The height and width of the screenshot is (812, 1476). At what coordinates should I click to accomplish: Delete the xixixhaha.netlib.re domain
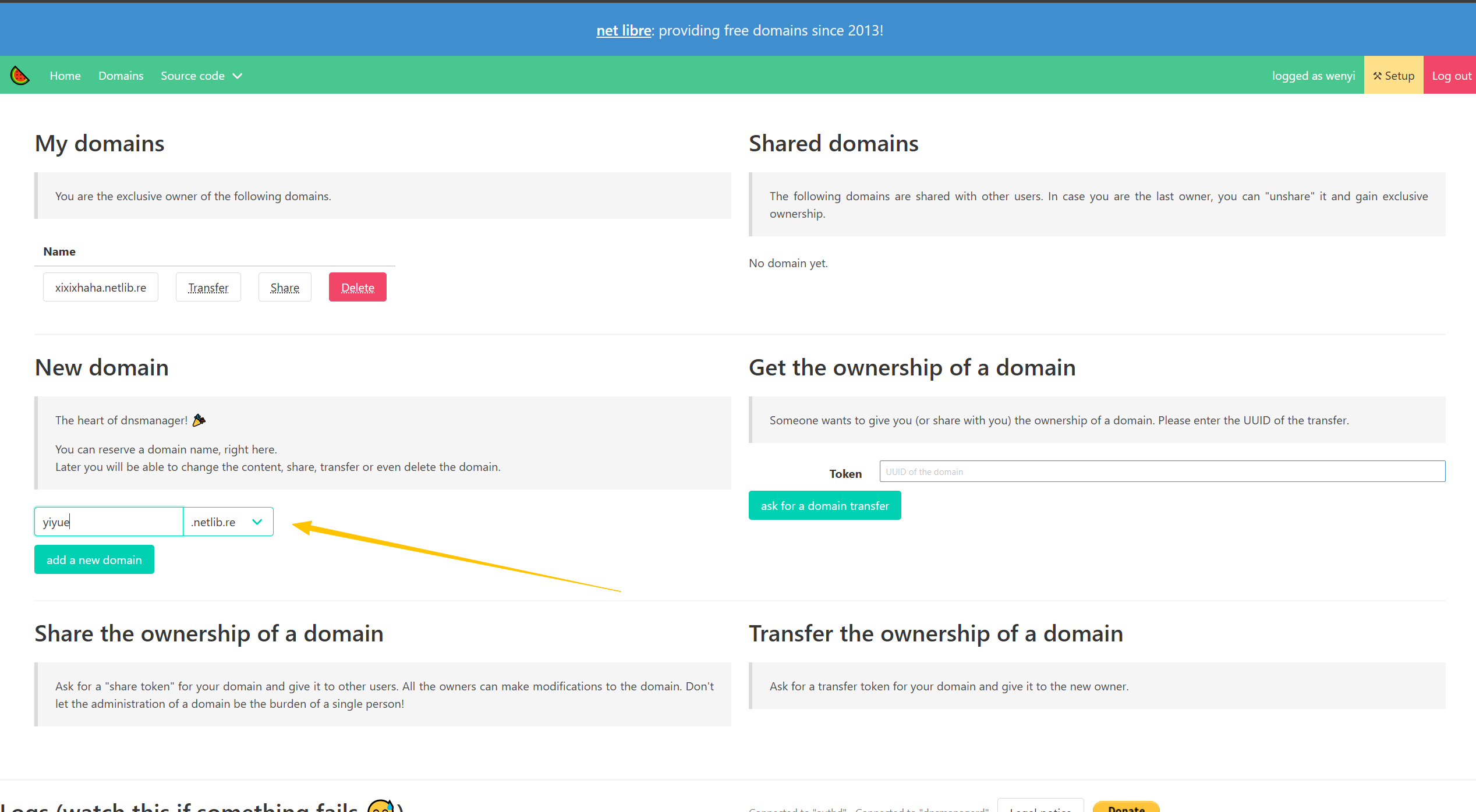[x=358, y=288]
